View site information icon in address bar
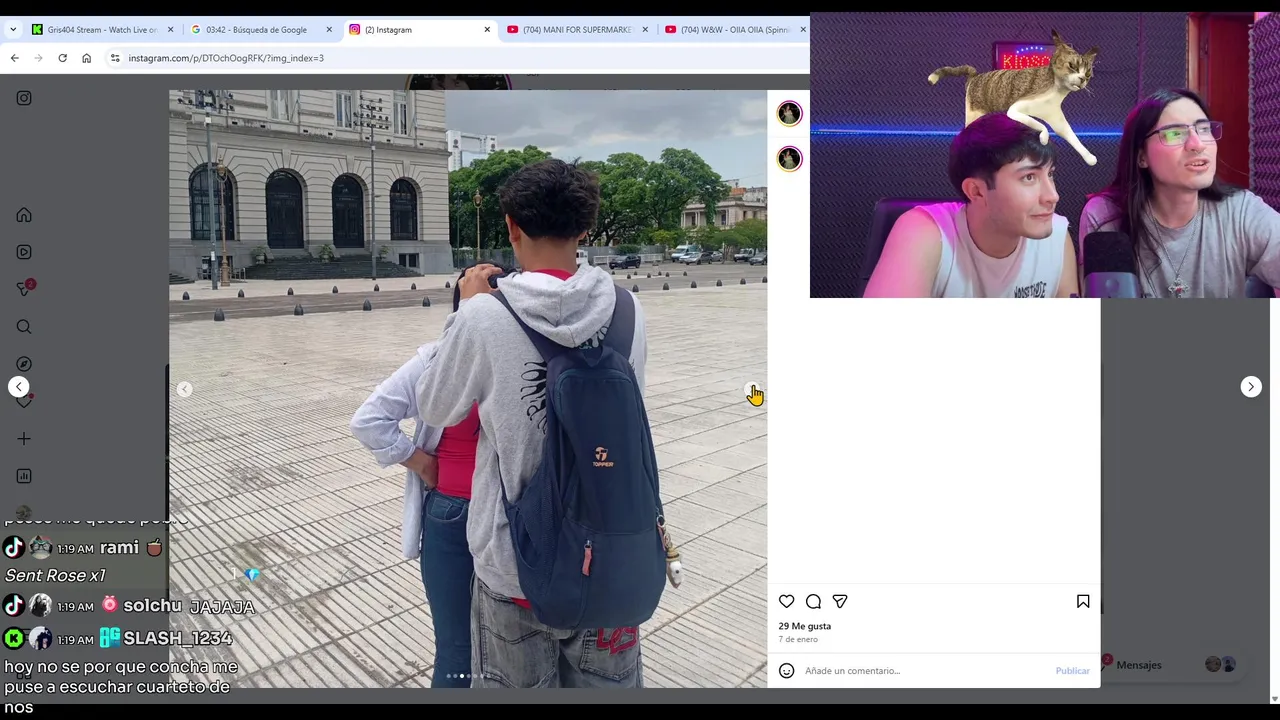 point(115,58)
